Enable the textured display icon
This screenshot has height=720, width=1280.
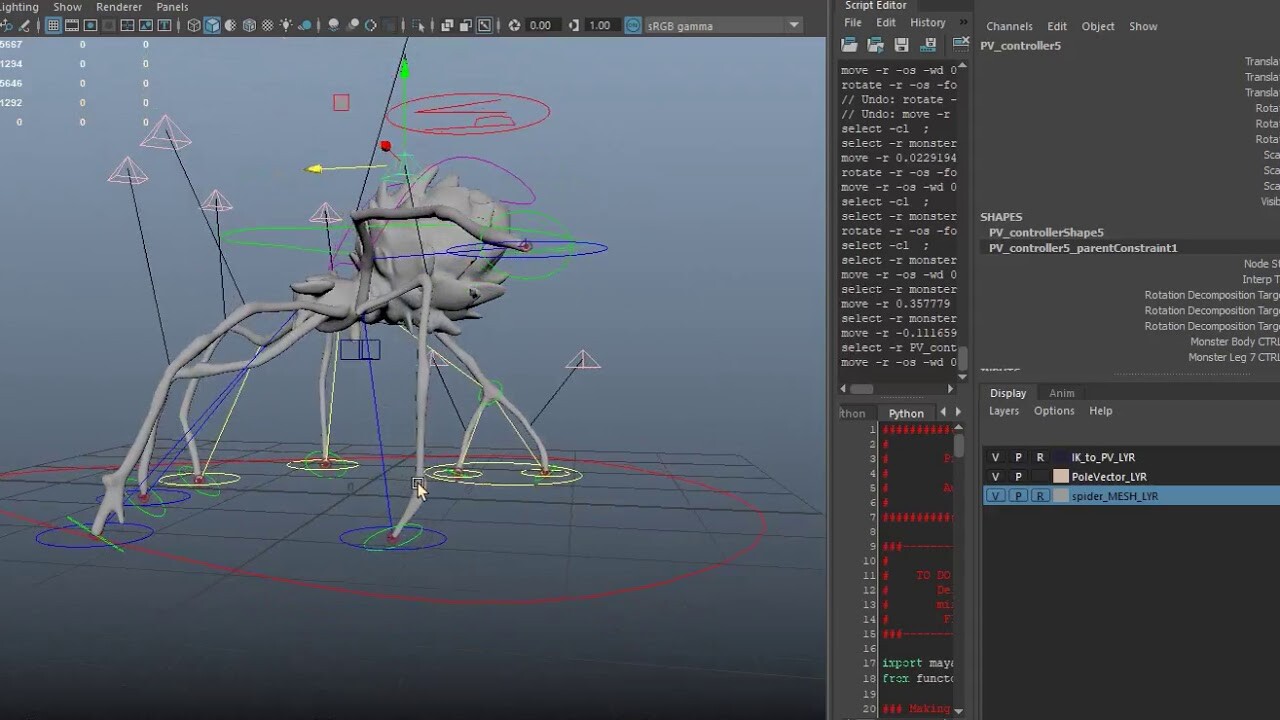point(249,26)
